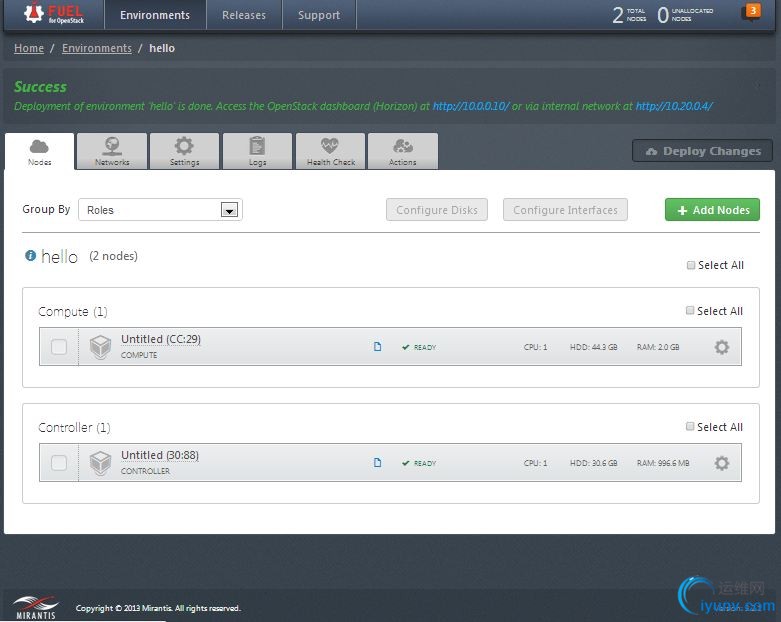
Task: Click the info icon beside hello
Action: tap(30, 256)
